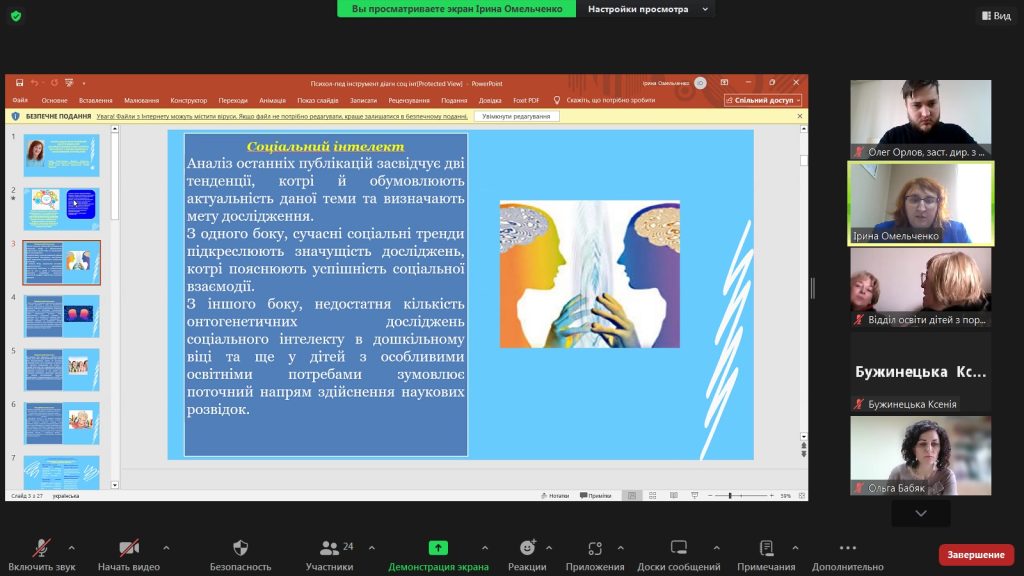Click the green Демонстрация экрана icon
This screenshot has width=1024, height=576.
[x=438, y=548]
